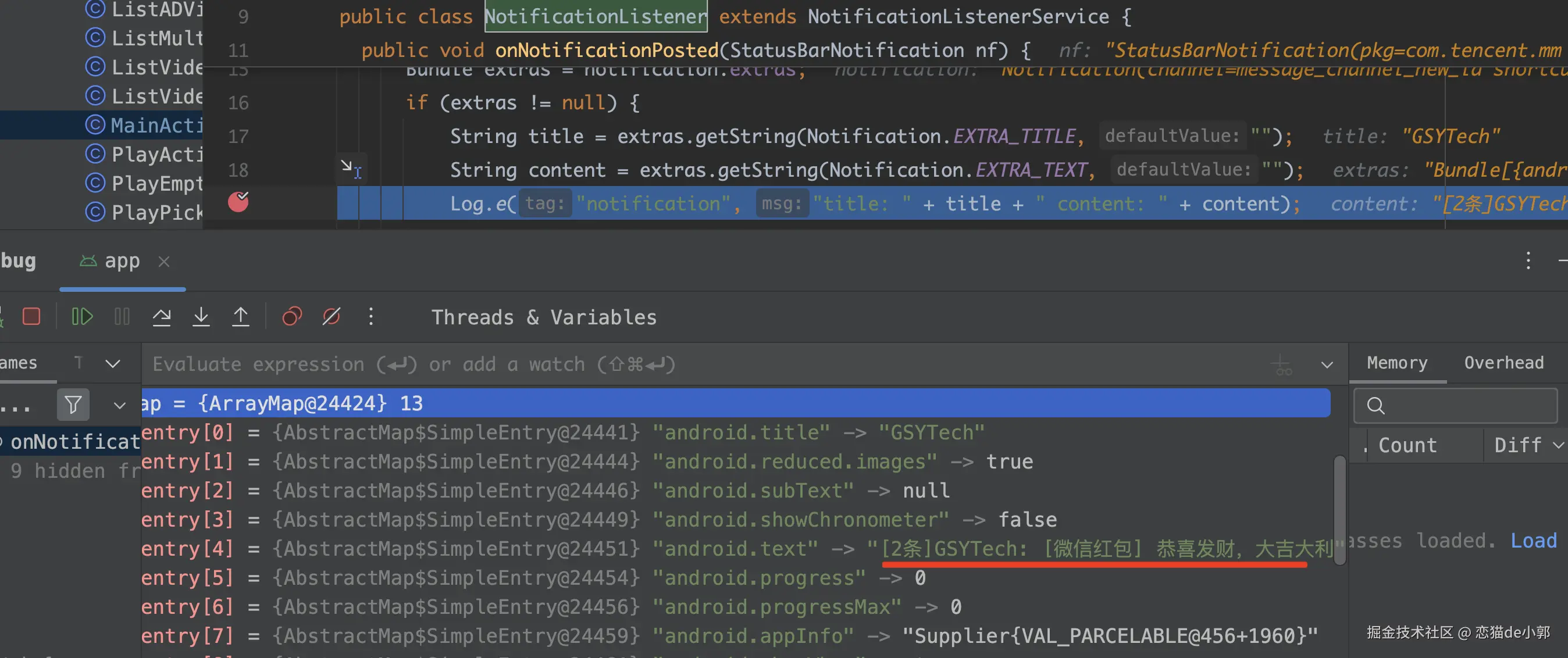The width and height of the screenshot is (1568, 658).
Task: Stop the debug session
Action: pos(31,316)
